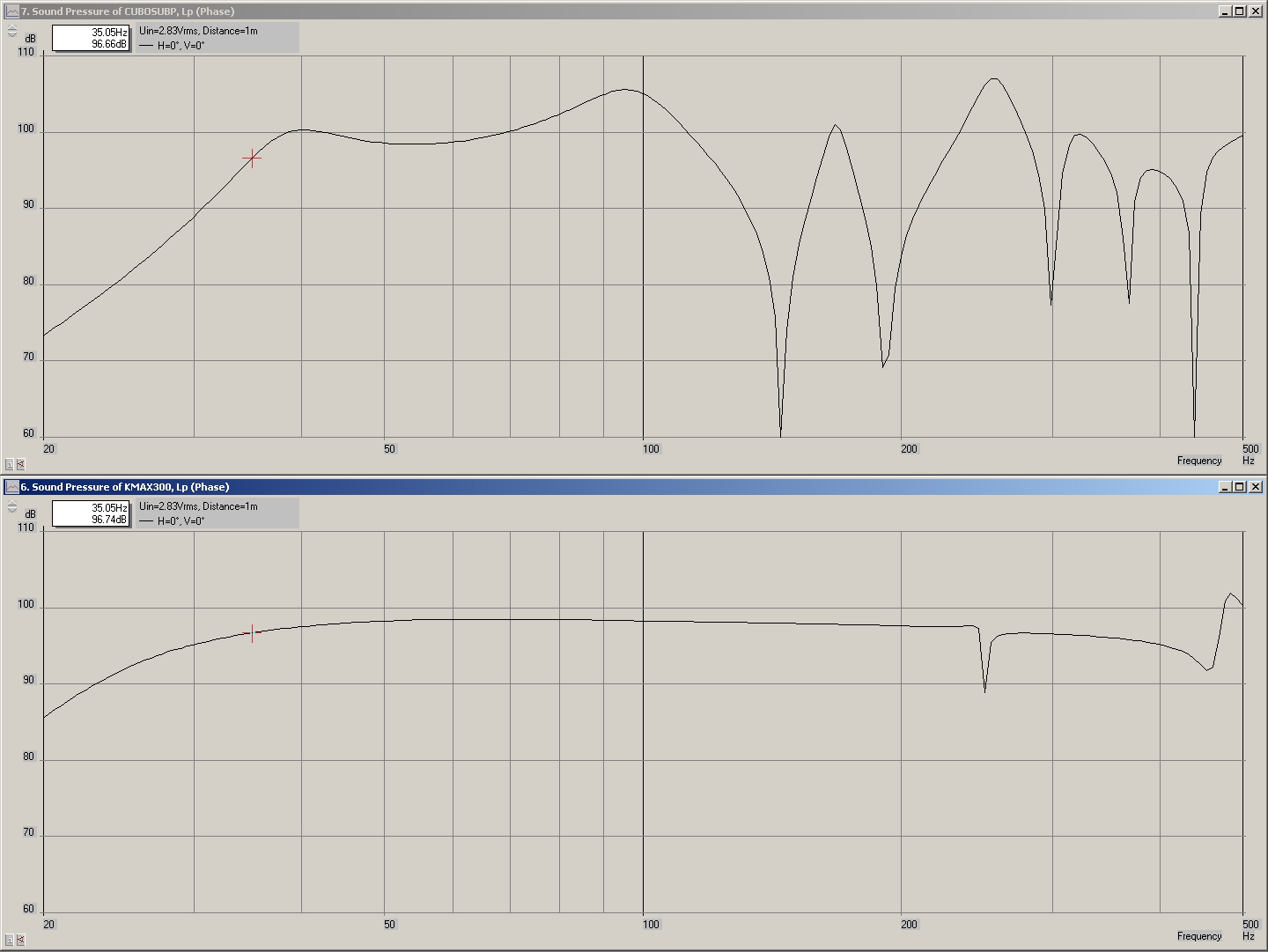This screenshot has width=1268, height=952.
Task: Click the 96.74dB cursor readout box
Action: (x=92, y=513)
